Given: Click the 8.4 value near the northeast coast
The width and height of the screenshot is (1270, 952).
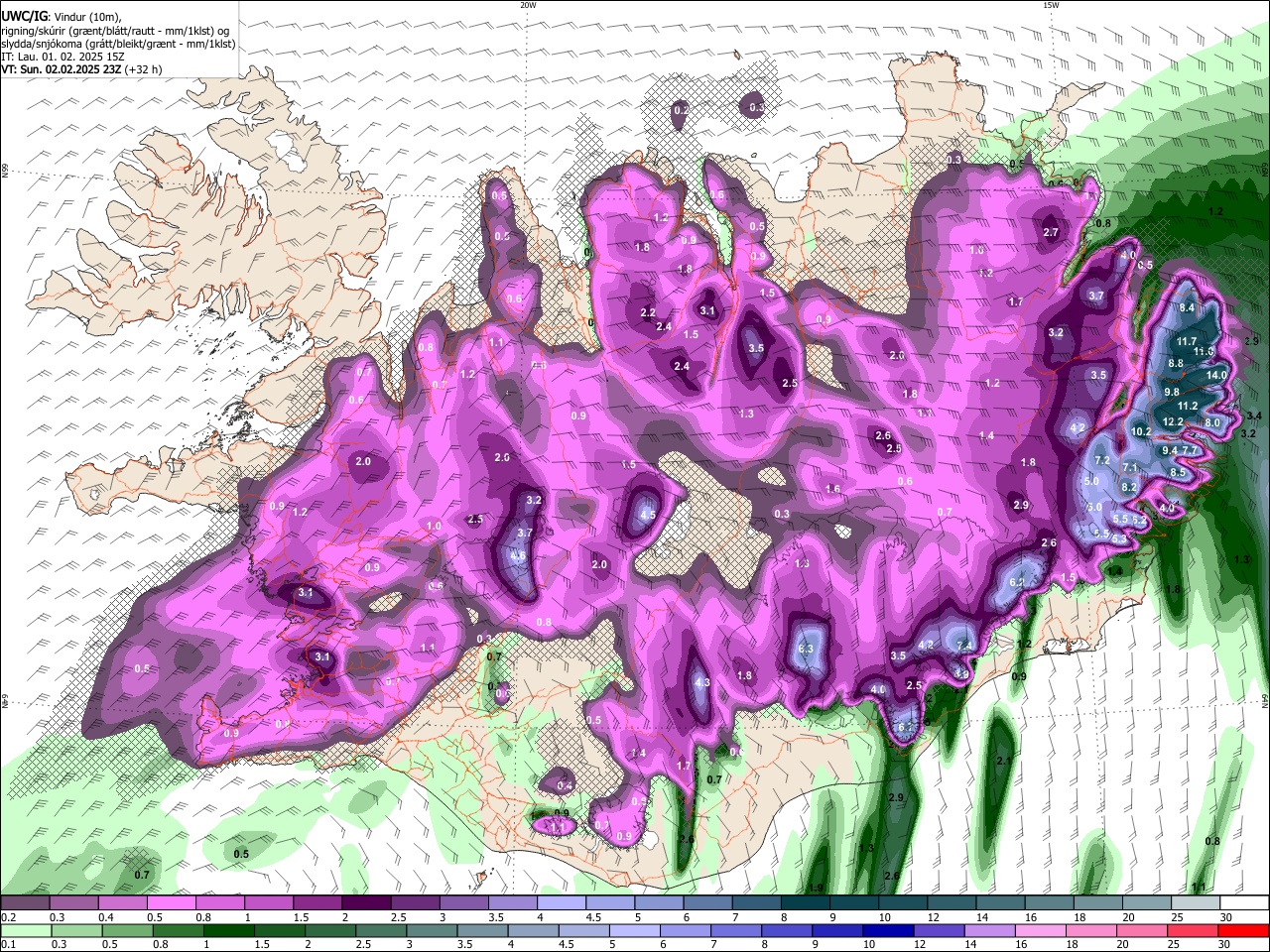Looking at the screenshot, I should (x=1187, y=308).
